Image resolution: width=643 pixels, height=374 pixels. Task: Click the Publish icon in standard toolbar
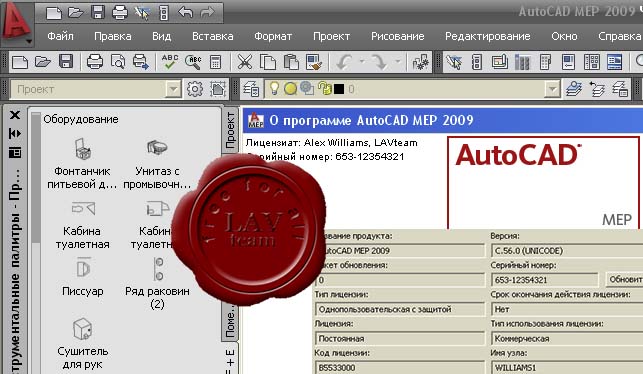[x=141, y=62]
